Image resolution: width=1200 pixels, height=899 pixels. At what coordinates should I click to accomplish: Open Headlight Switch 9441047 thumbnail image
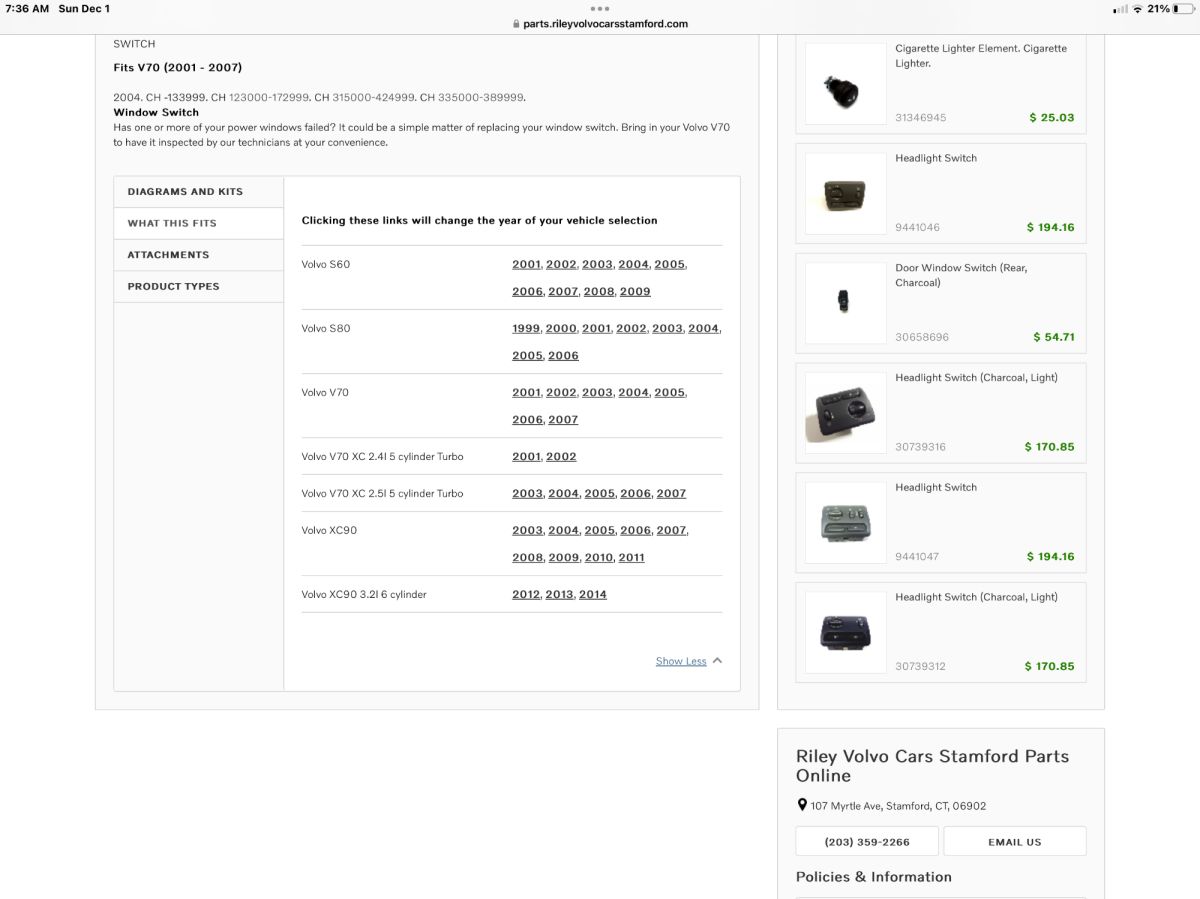(845, 522)
